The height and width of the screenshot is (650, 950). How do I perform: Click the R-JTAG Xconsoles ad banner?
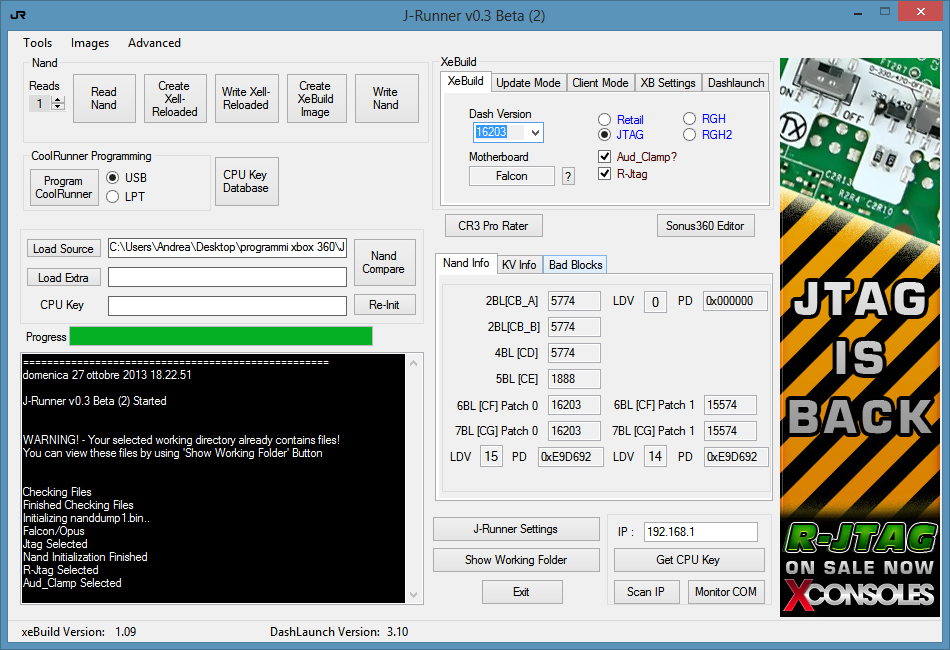coord(860,337)
